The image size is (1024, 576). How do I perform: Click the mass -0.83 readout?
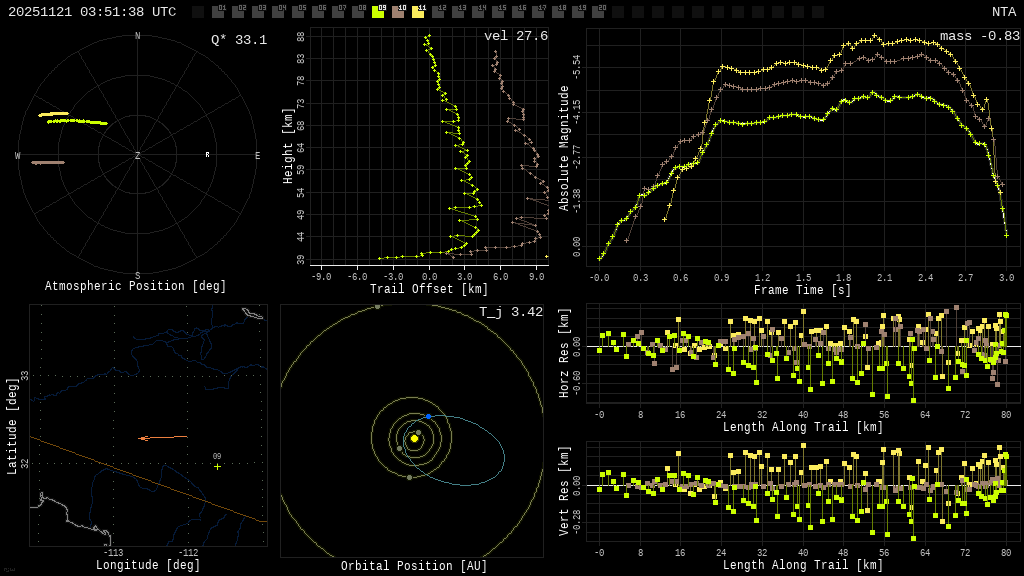click(979, 36)
